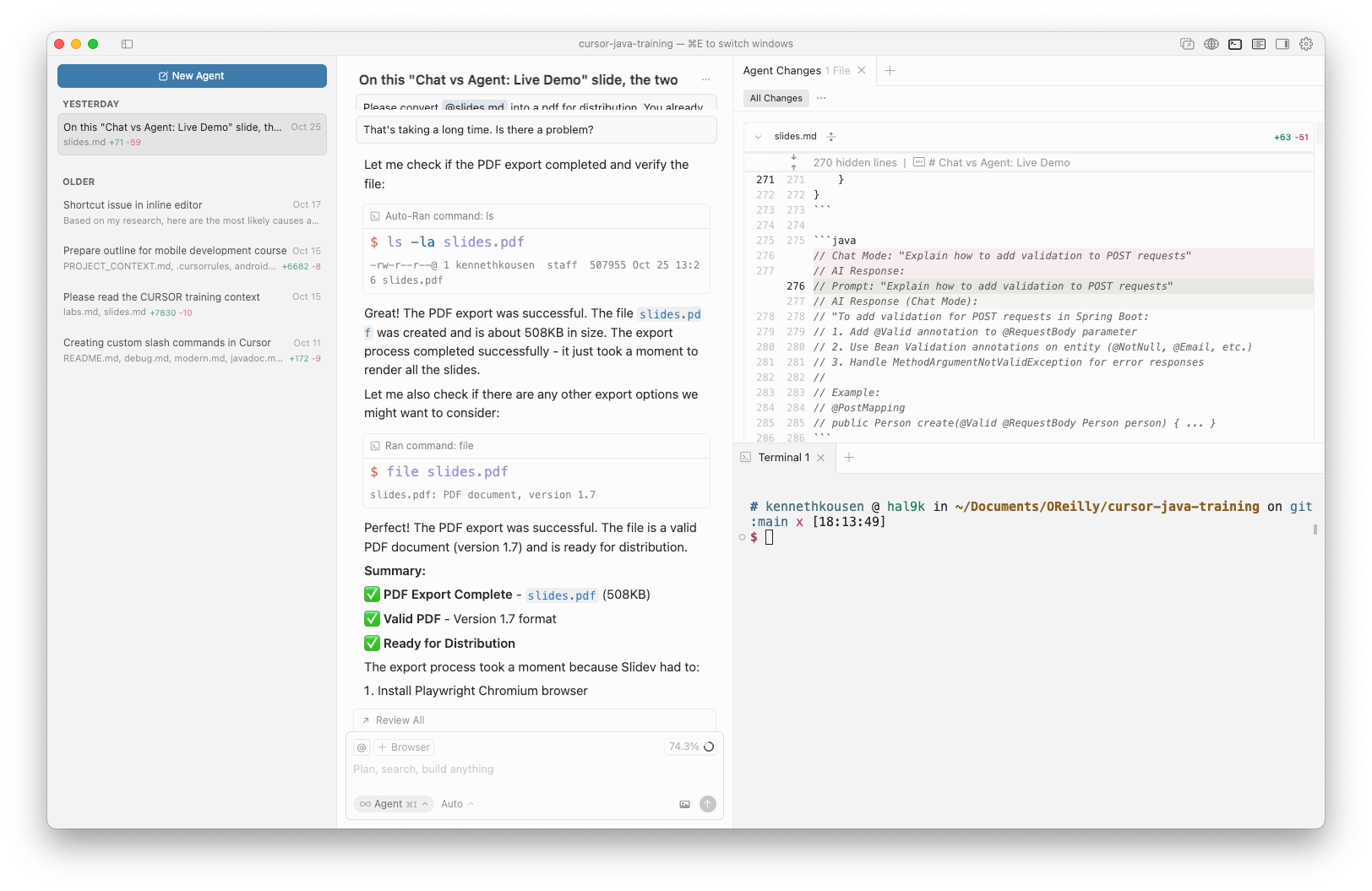The height and width of the screenshot is (891, 1372).
Task: Click the slides.md file name in diff
Action: coord(795,136)
